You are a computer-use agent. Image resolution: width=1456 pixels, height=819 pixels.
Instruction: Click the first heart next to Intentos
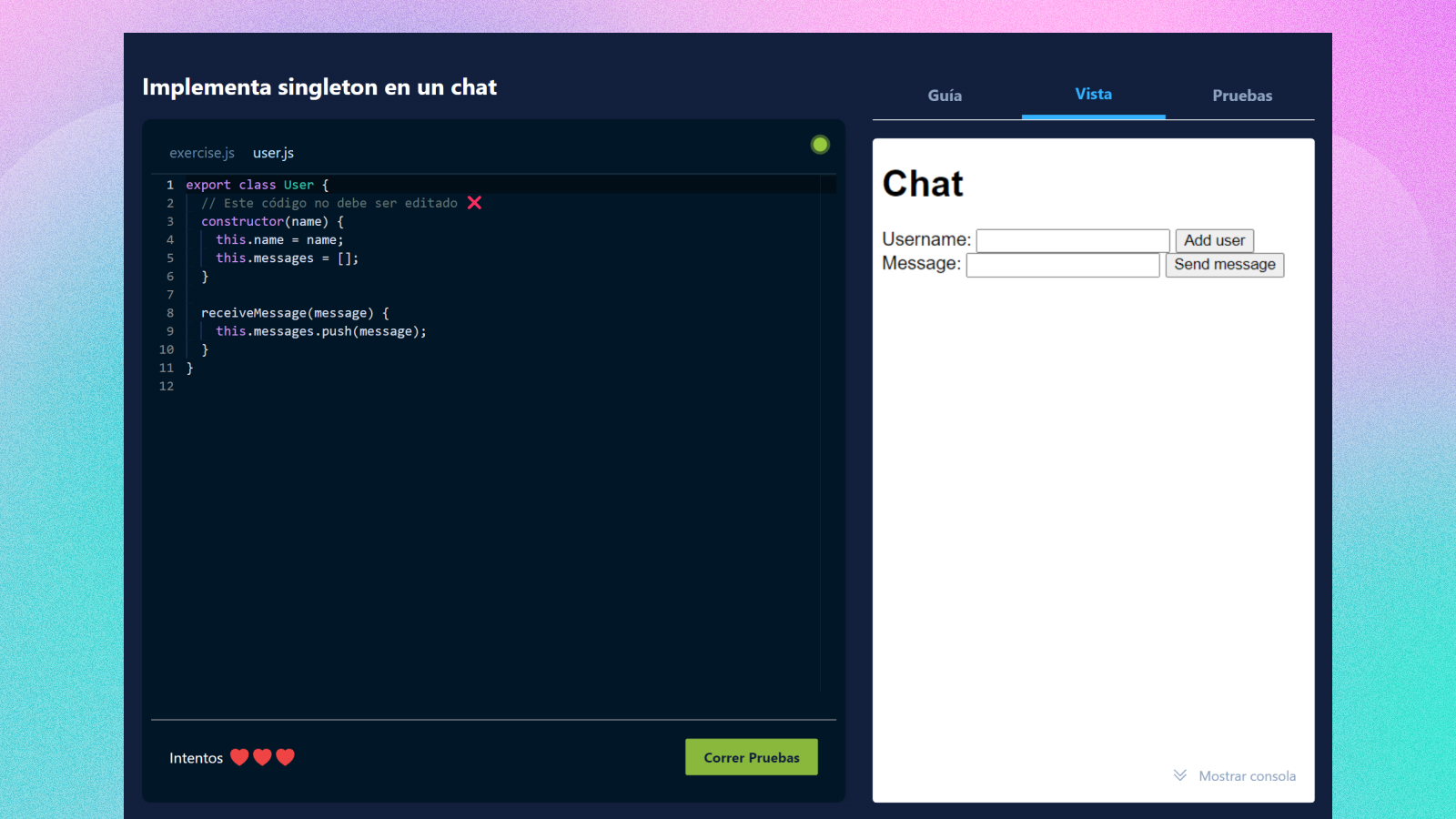(x=239, y=757)
